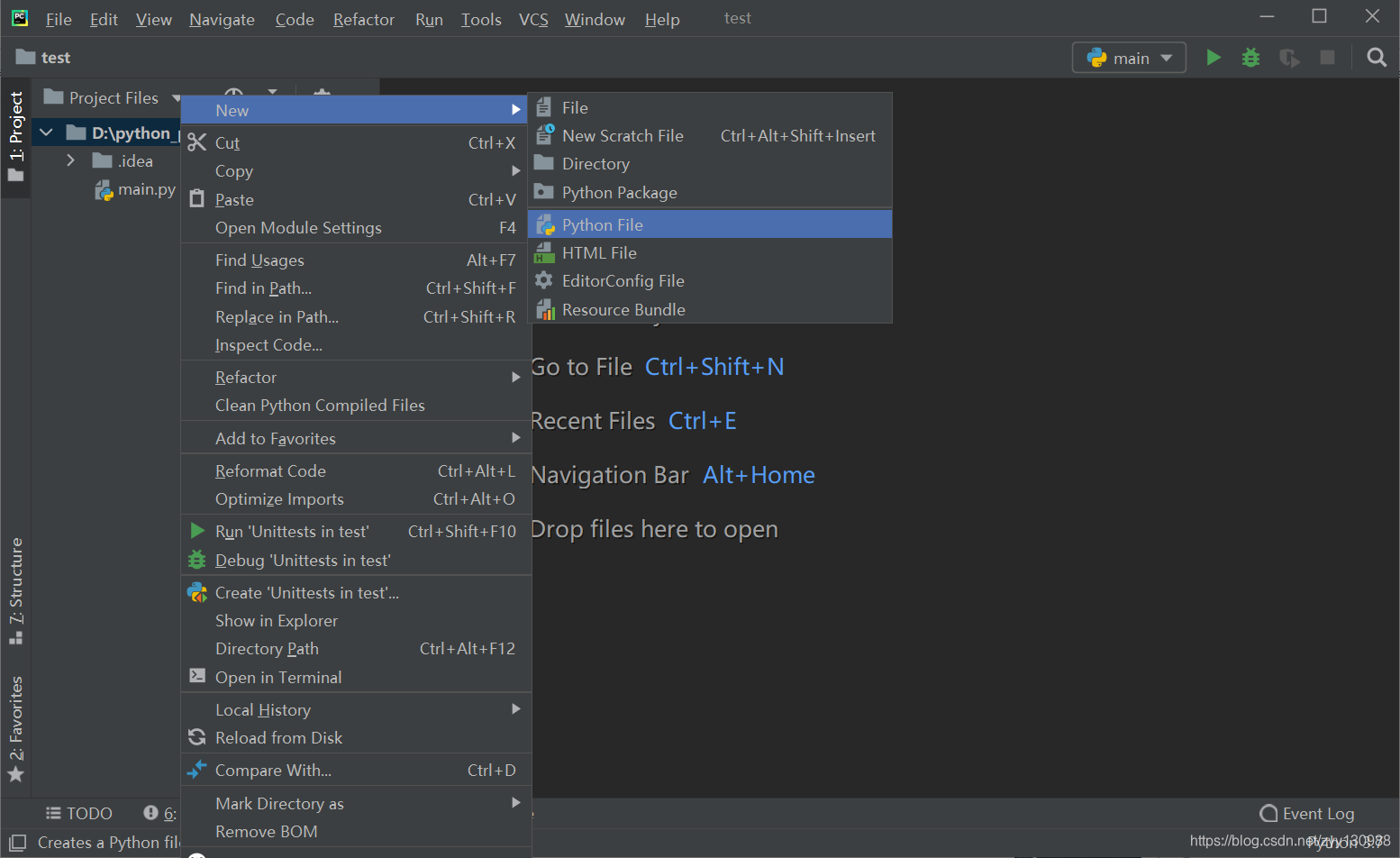Expand Add to Favorites submenu
1400x858 pixels.
point(356,439)
